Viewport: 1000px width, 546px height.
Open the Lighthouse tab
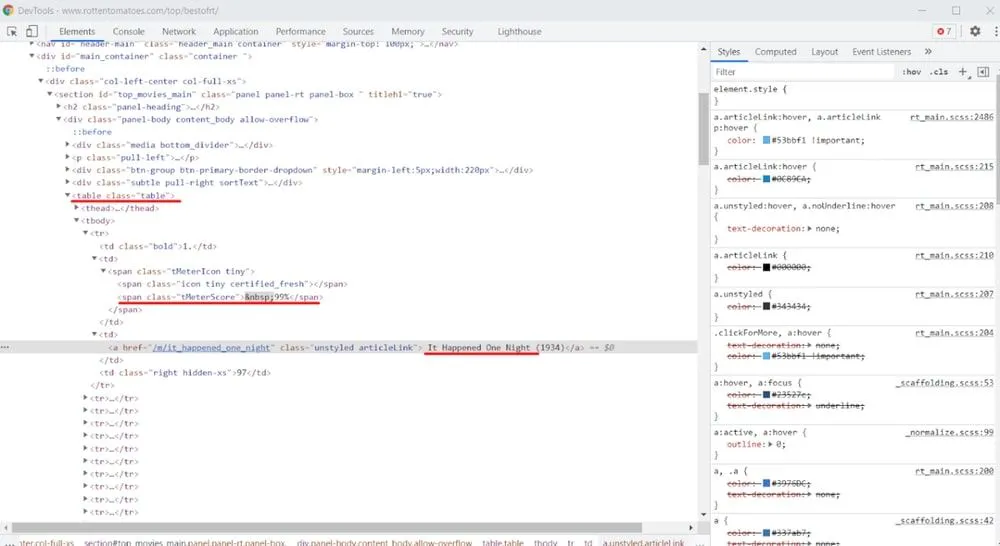click(x=519, y=31)
